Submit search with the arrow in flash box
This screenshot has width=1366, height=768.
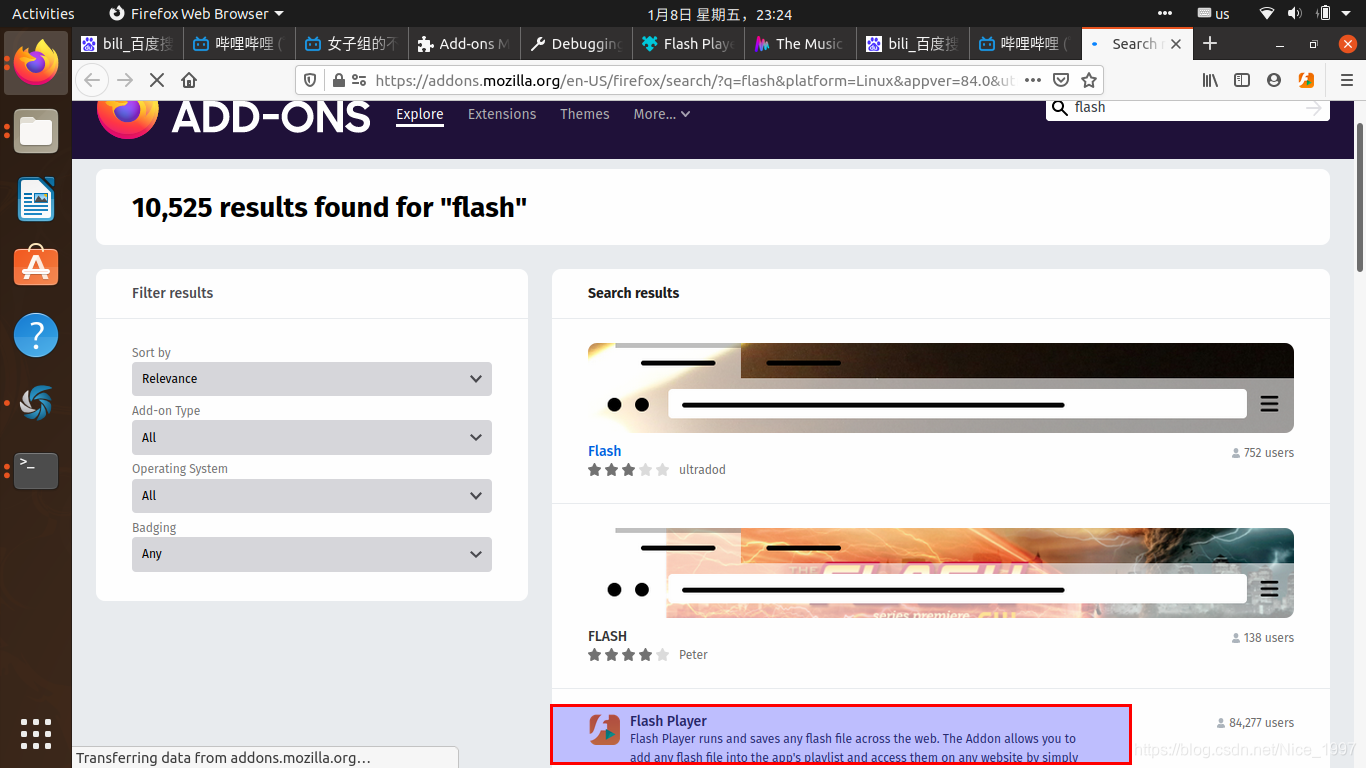1314,108
